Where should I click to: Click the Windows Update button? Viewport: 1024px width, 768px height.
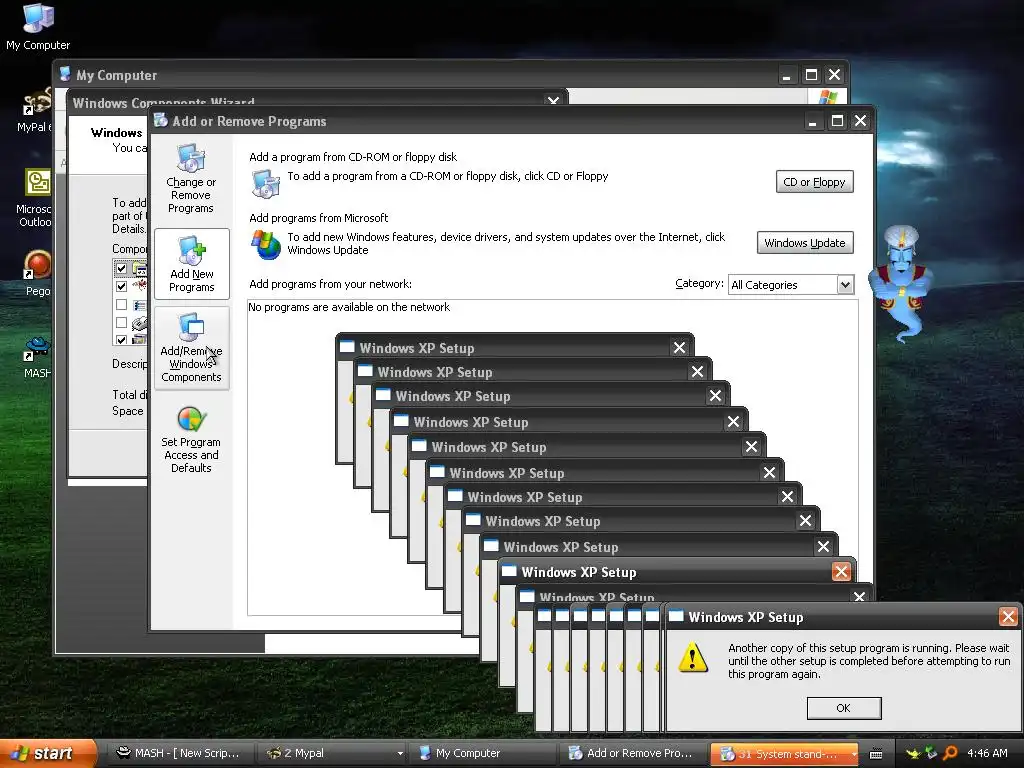coord(805,243)
